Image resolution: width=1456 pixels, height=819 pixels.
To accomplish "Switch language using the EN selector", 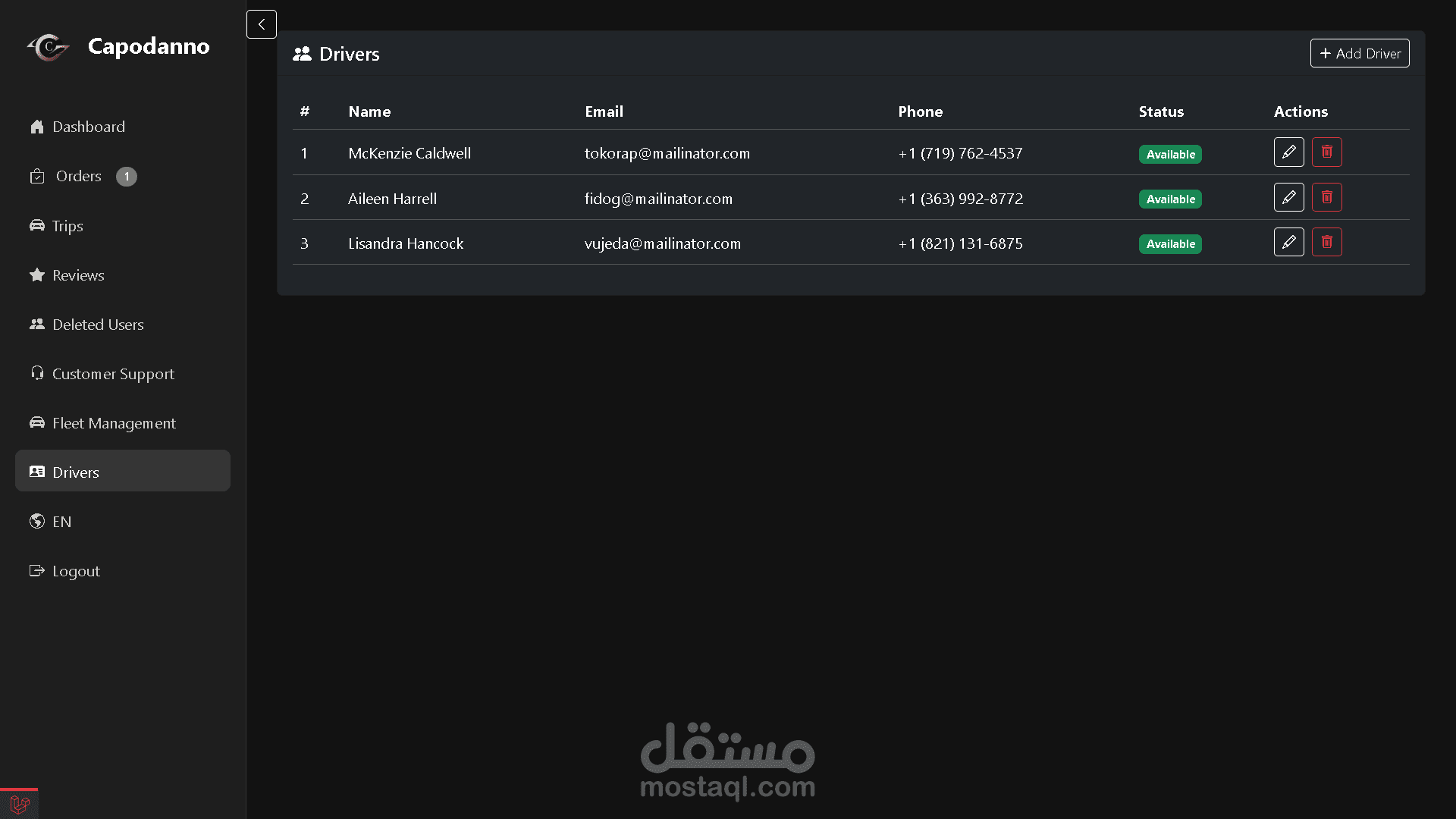I will click(x=61, y=522).
